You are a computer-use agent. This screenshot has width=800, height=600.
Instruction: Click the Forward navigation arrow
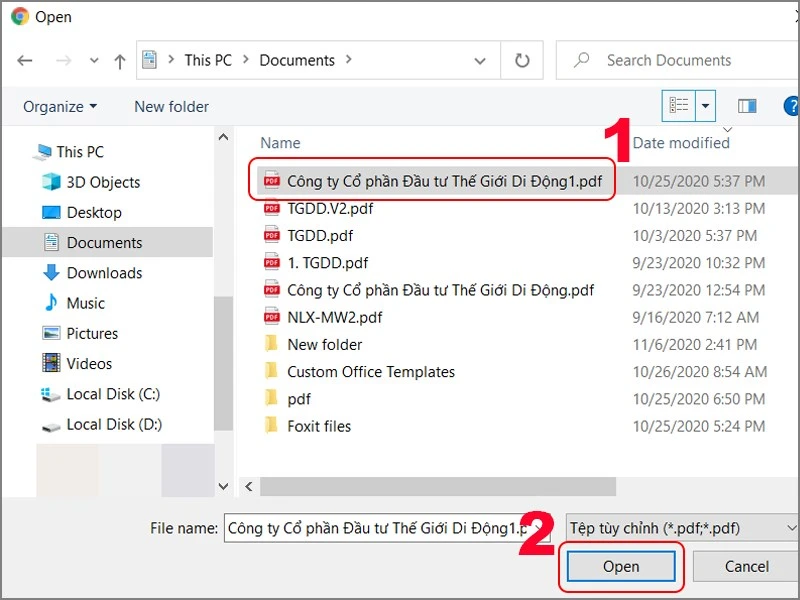pyautogui.click(x=63, y=61)
